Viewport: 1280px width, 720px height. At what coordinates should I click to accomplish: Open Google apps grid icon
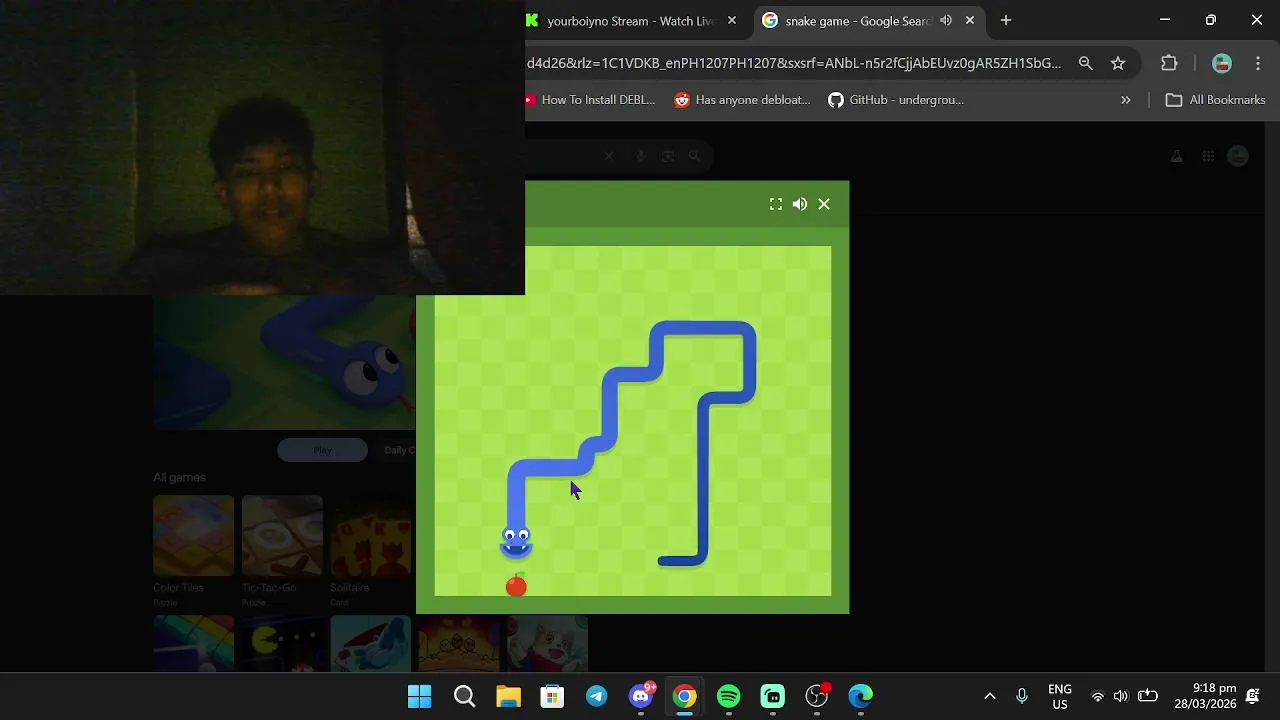[1208, 156]
